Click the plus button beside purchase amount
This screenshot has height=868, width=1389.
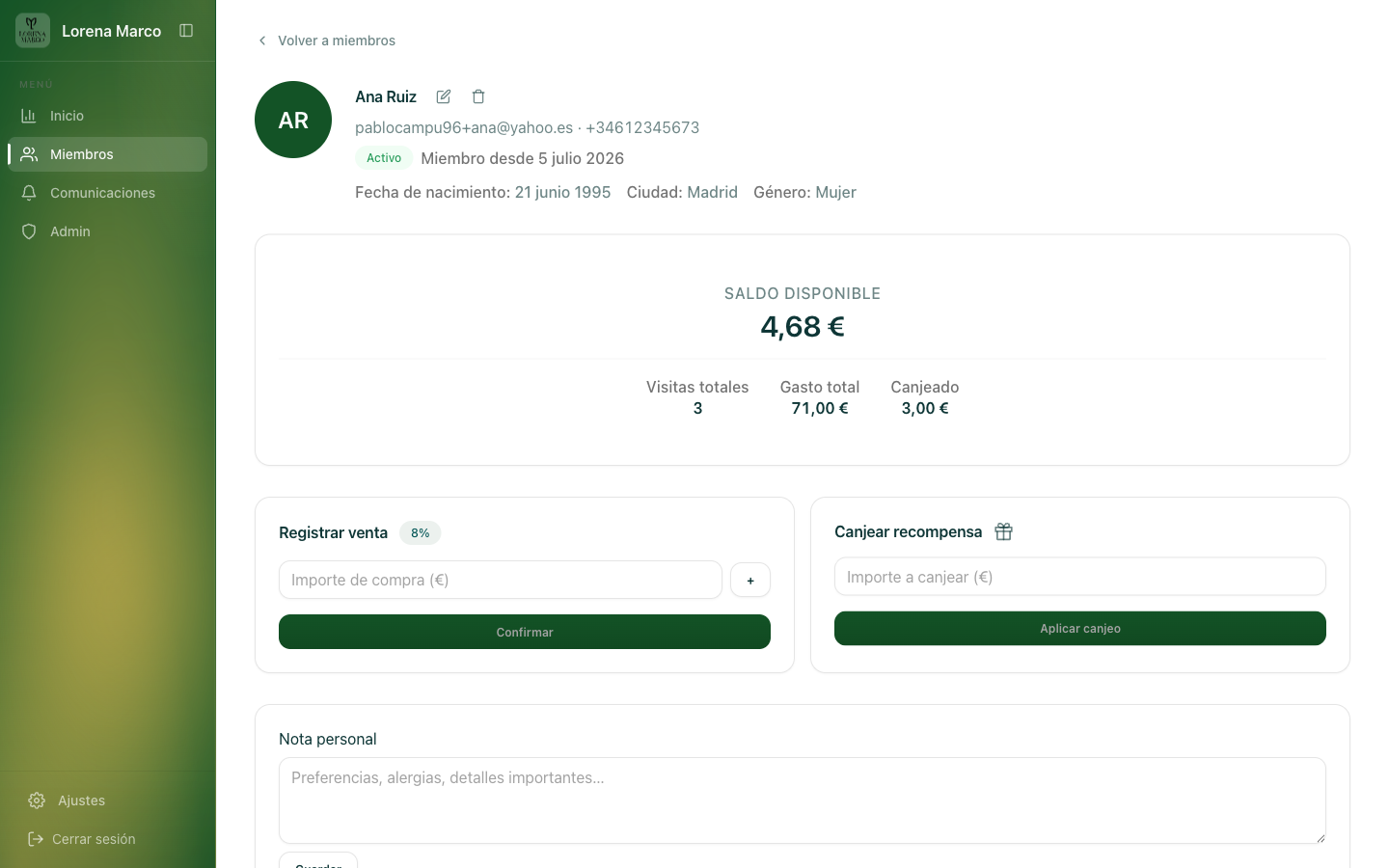750,580
